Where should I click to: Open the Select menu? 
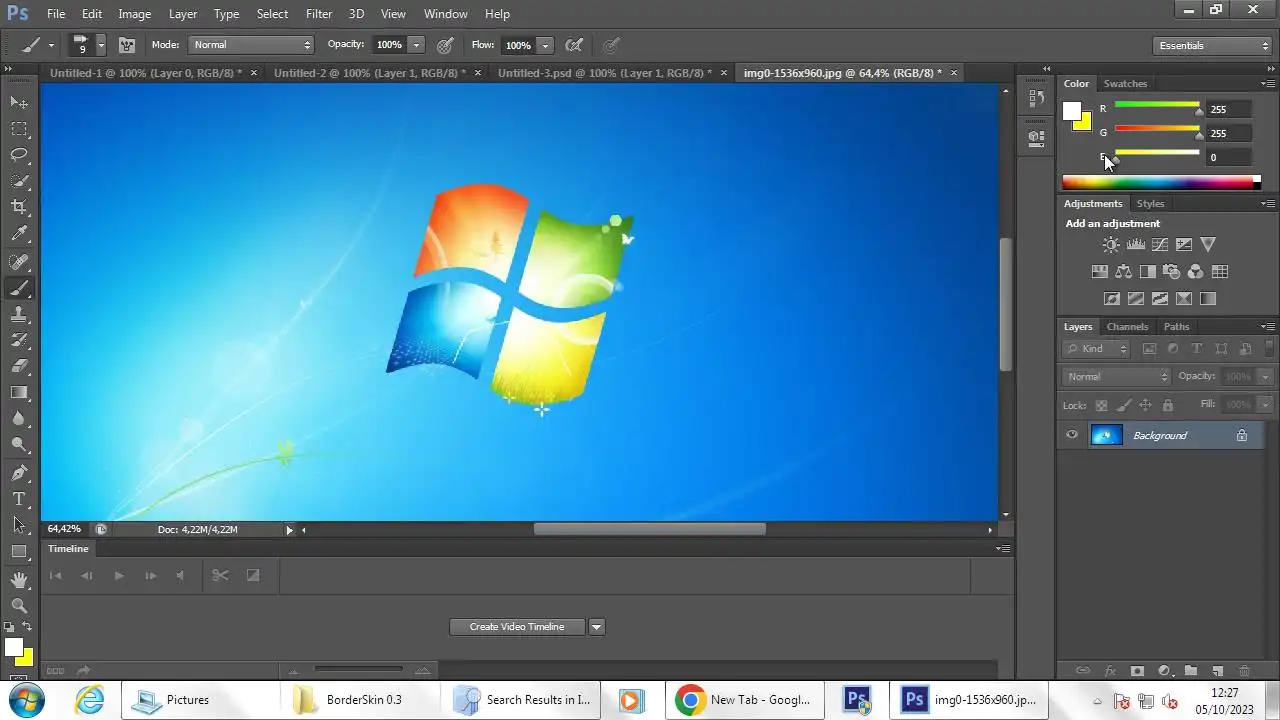272,14
